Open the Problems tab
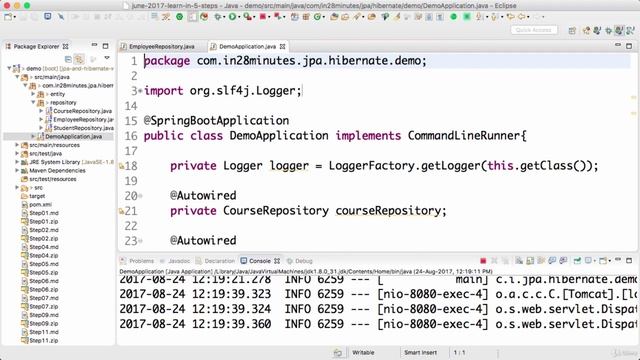 141,261
